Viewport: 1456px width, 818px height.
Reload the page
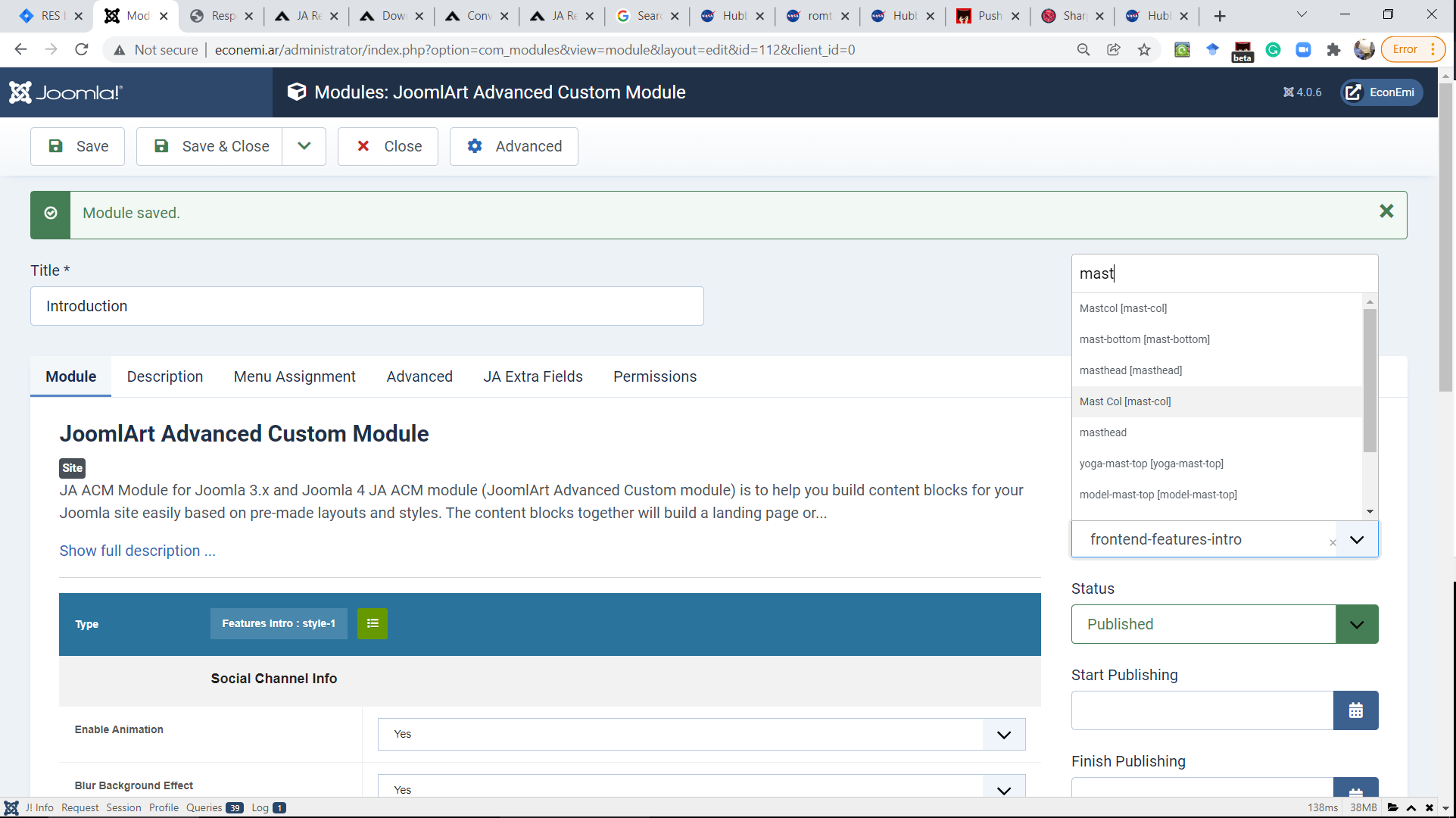(82, 50)
